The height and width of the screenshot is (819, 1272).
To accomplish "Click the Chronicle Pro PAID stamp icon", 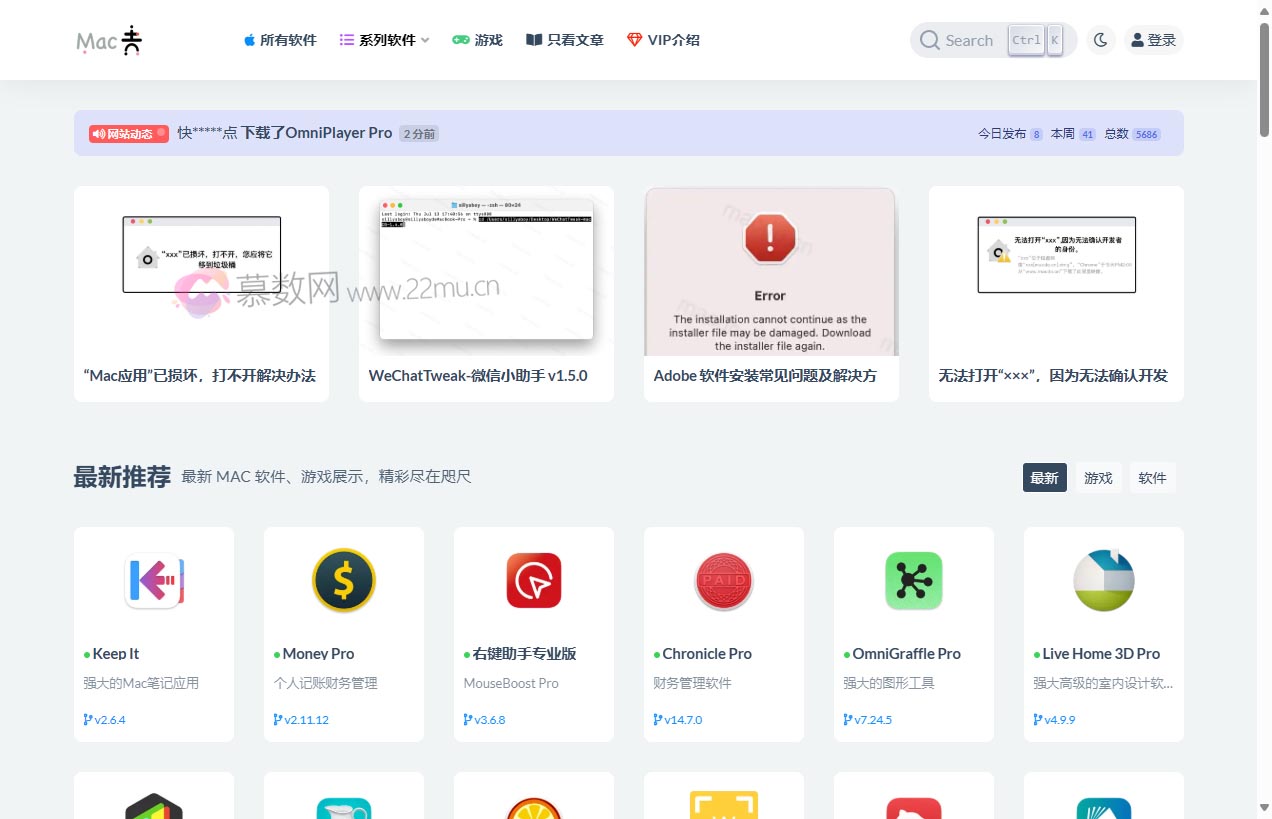I will 723,580.
